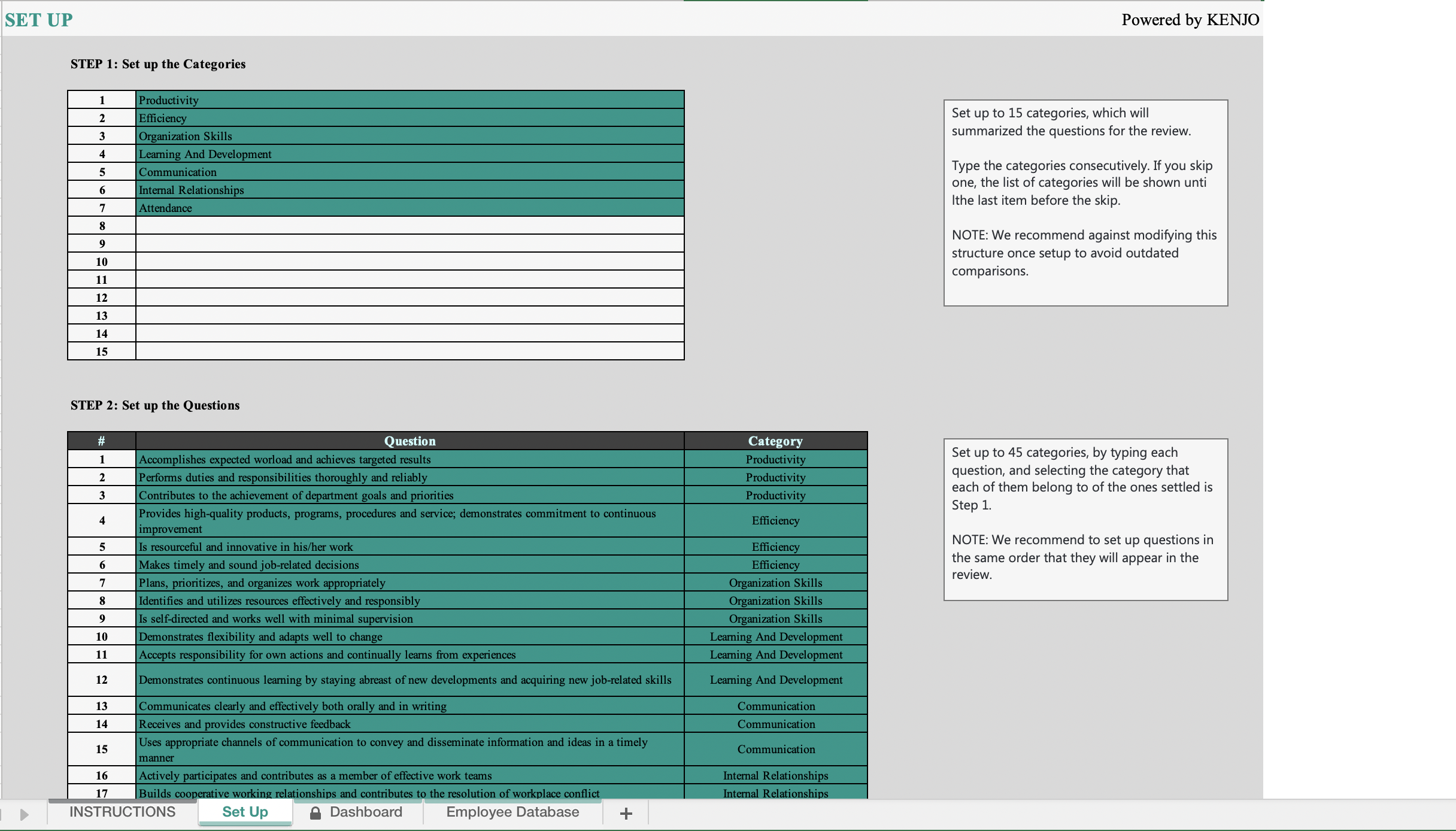Screen dimensions: 1456x831
Task: Click the navigation arrow on left side
Action: [23, 811]
